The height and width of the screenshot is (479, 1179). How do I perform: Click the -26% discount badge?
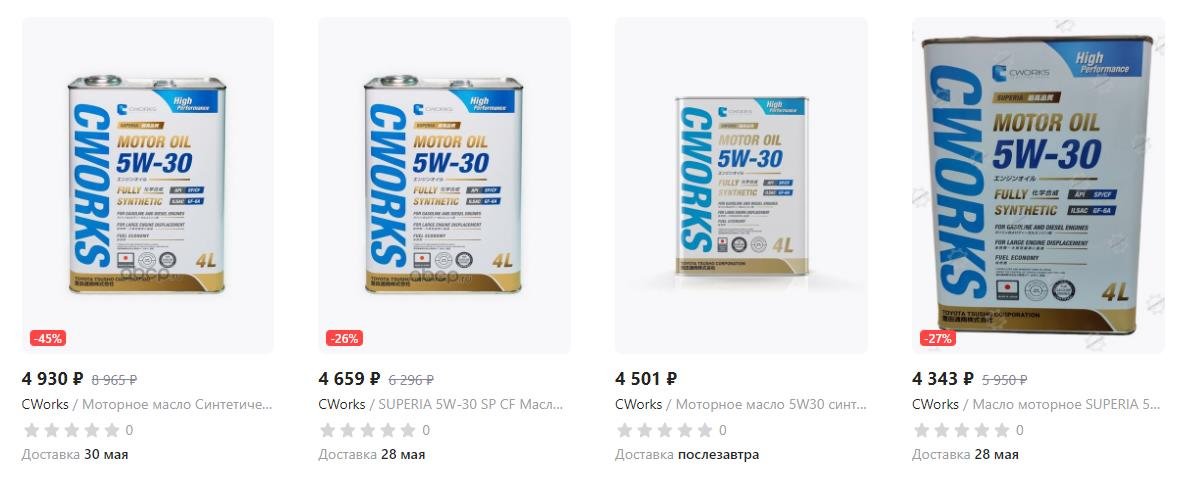pyautogui.click(x=345, y=338)
